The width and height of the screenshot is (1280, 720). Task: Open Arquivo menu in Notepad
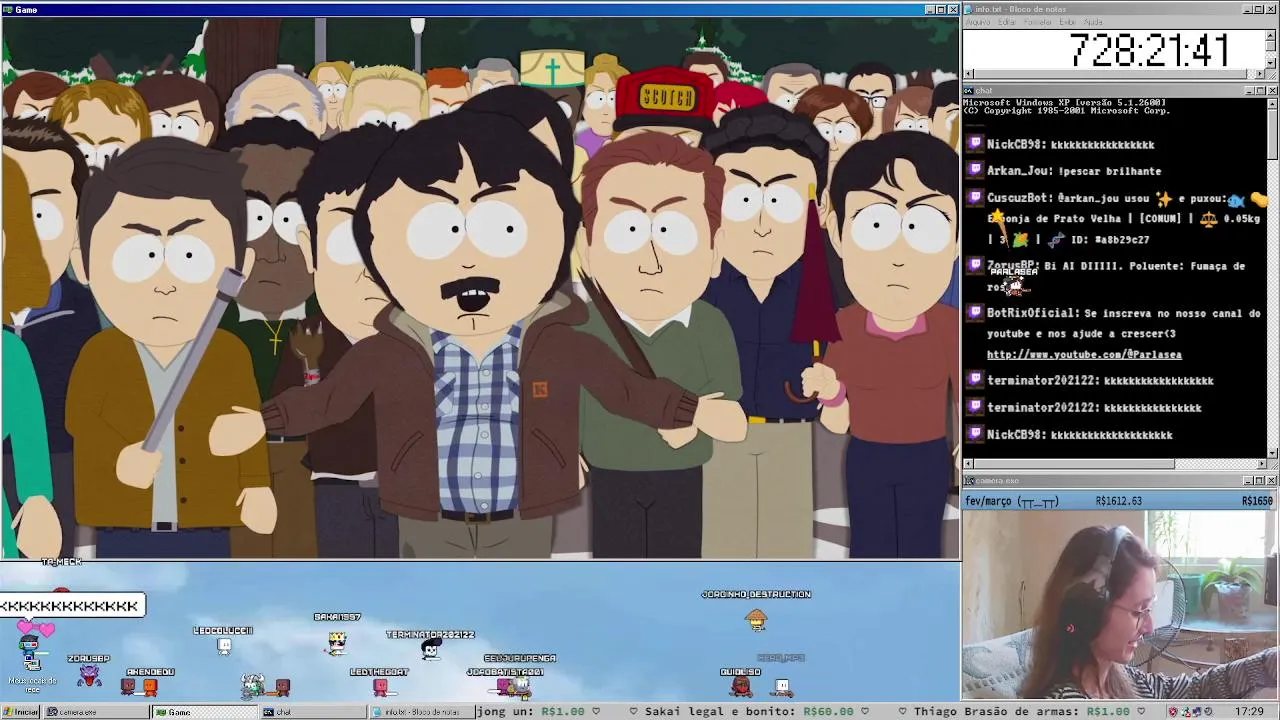[977, 22]
